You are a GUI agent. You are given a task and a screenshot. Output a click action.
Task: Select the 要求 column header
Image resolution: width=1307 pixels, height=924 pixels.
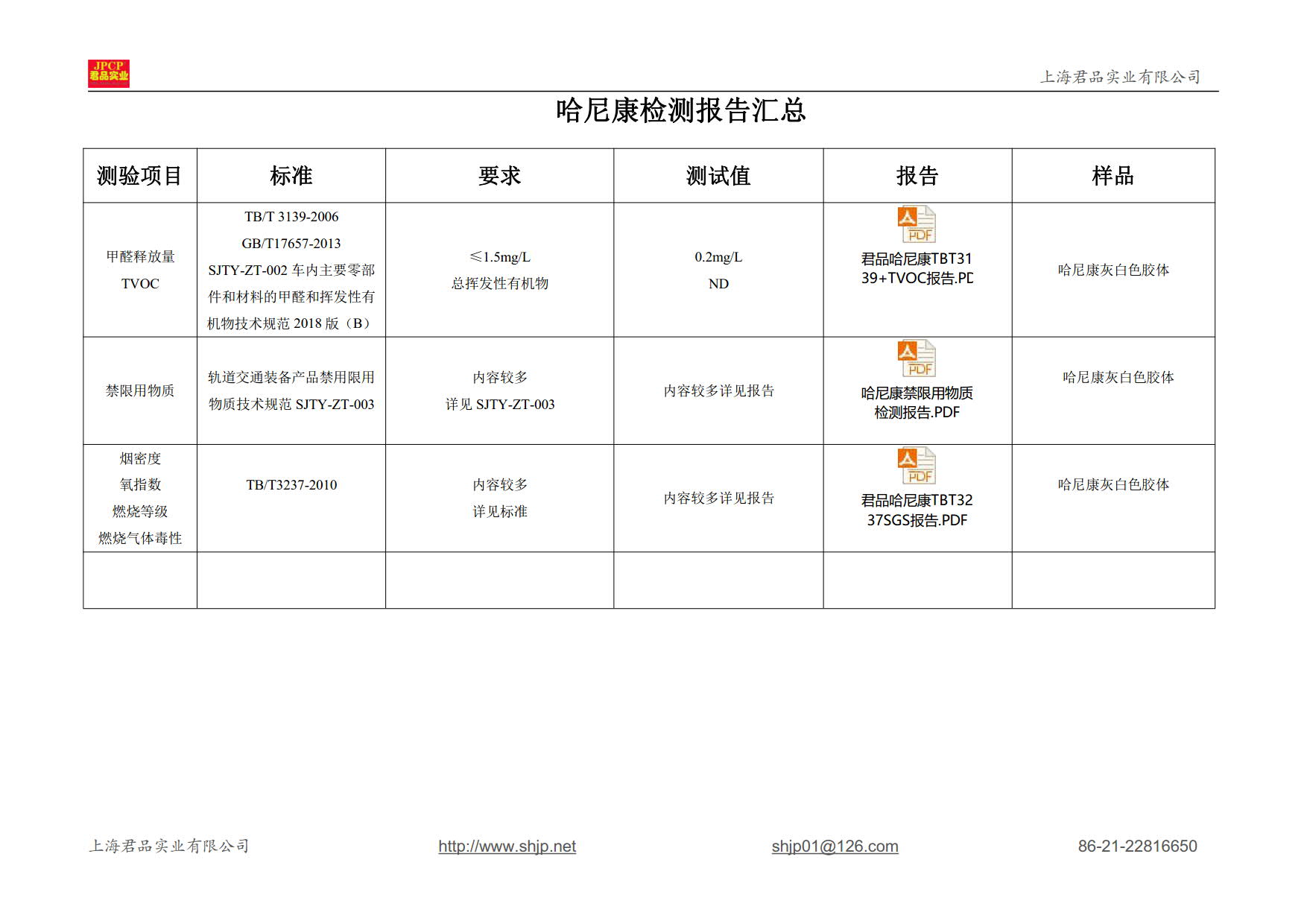(x=499, y=176)
